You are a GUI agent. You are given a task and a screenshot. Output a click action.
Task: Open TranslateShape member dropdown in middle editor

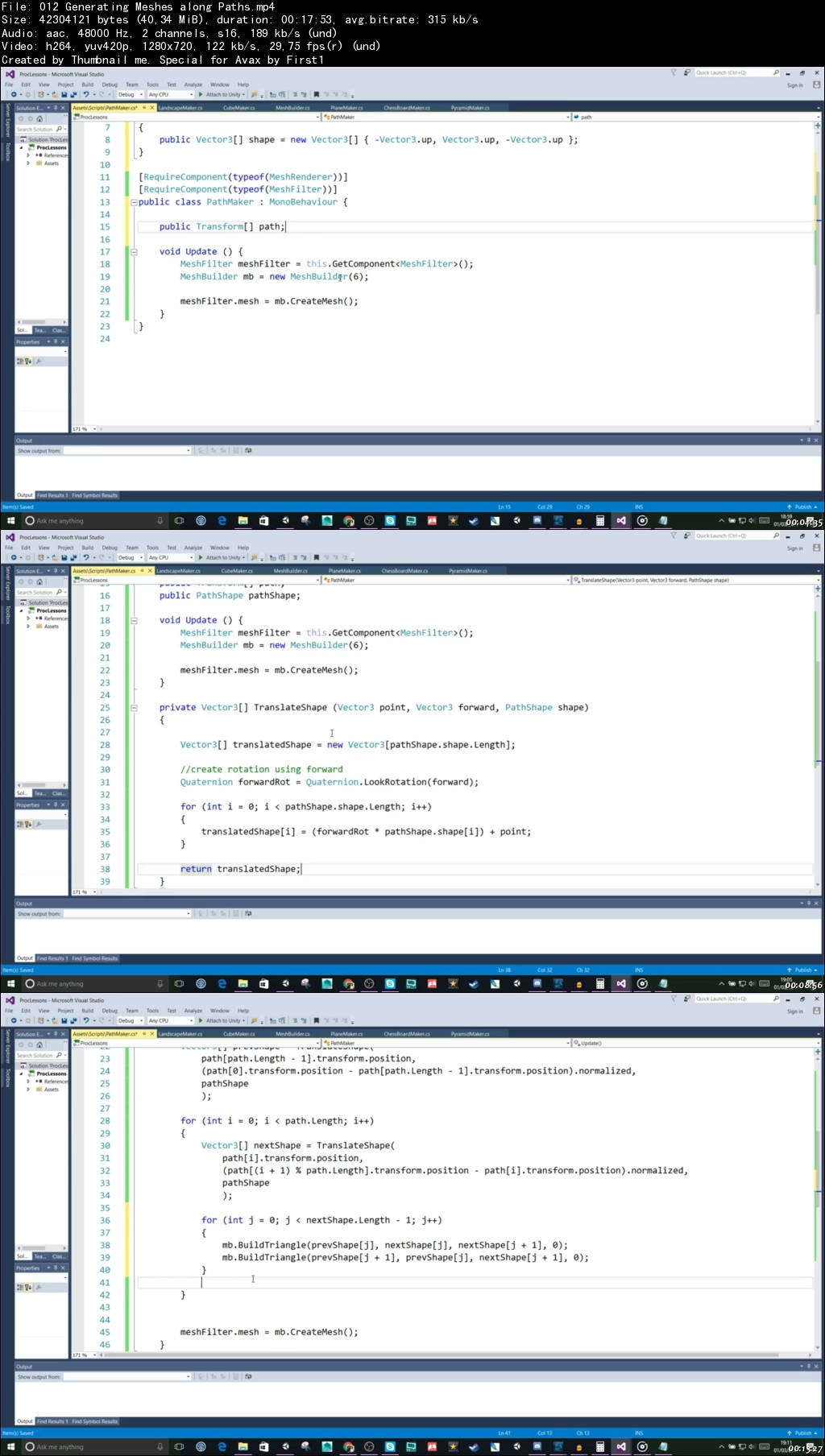(x=696, y=581)
